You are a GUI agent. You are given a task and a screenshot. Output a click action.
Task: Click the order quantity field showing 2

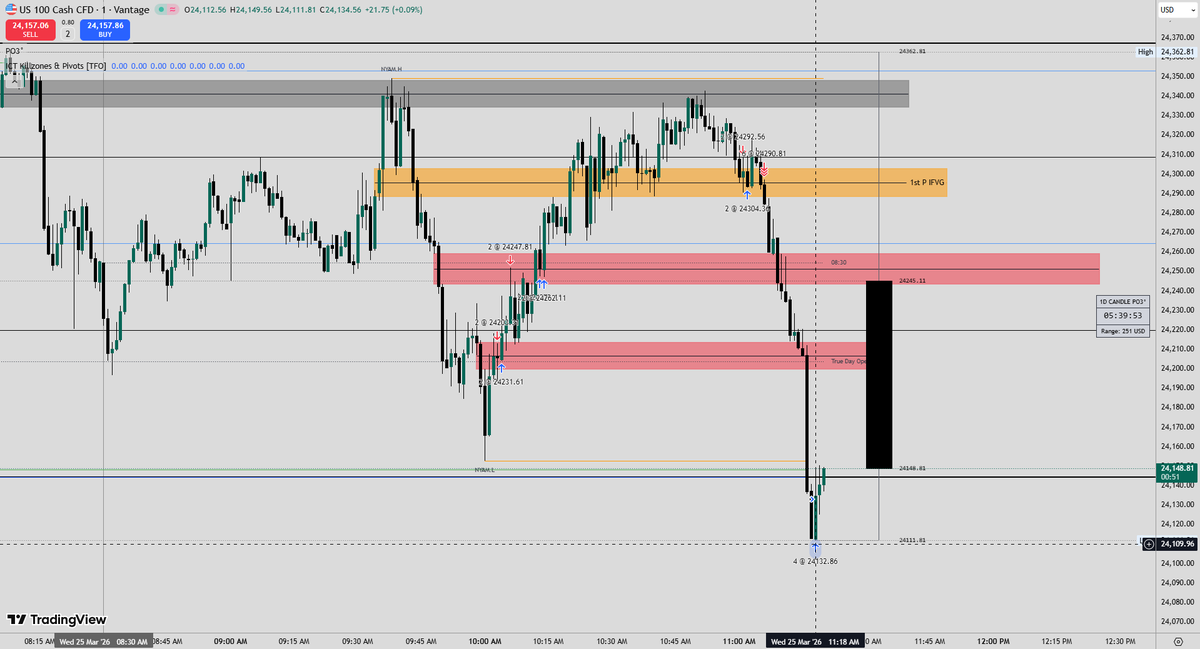click(68, 33)
